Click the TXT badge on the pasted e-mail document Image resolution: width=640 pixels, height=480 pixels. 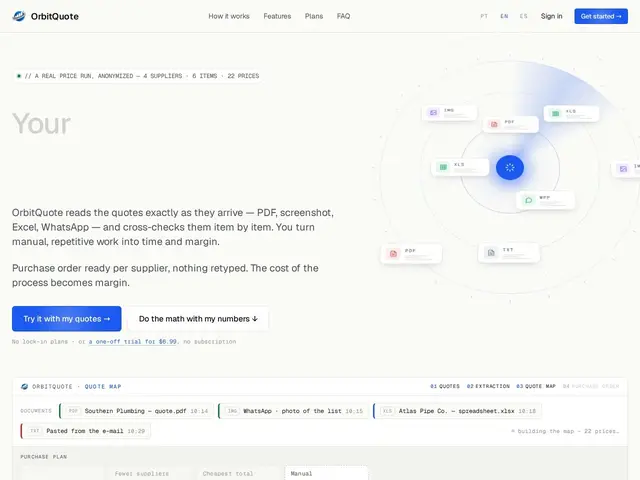(x=35, y=431)
